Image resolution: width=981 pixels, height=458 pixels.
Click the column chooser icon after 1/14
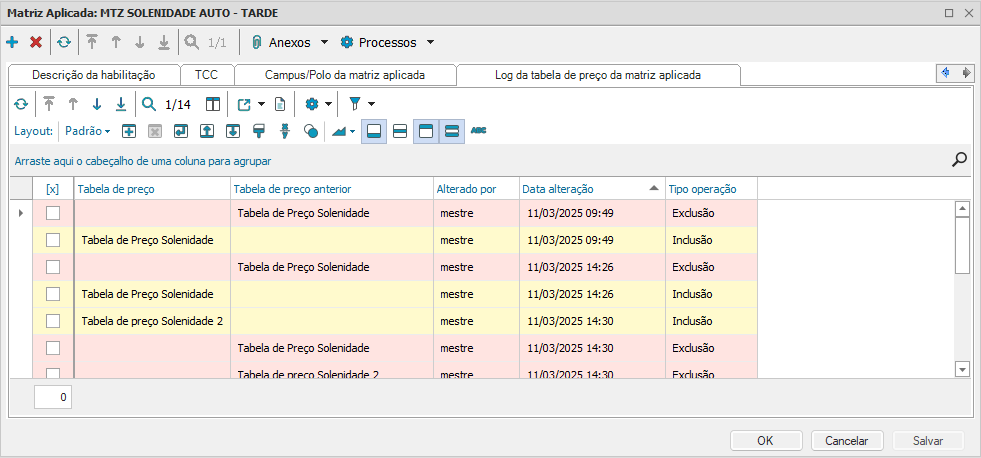213,104
